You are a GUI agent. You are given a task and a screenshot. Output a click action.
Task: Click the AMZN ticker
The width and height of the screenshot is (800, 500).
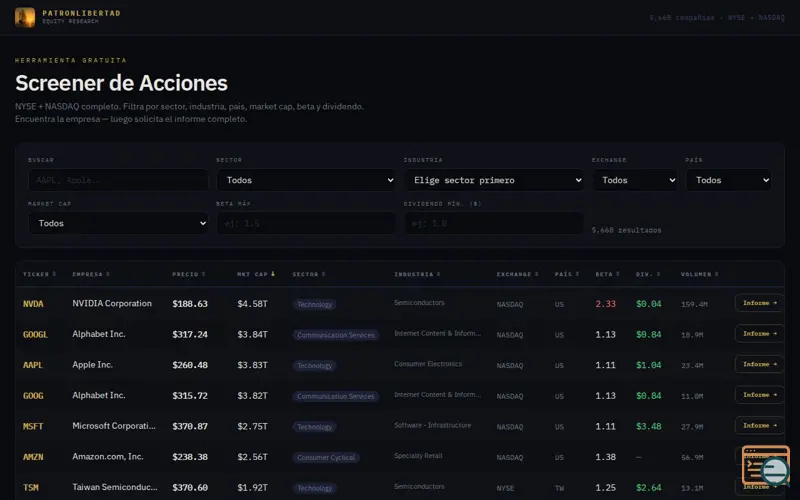pos(33,457)
